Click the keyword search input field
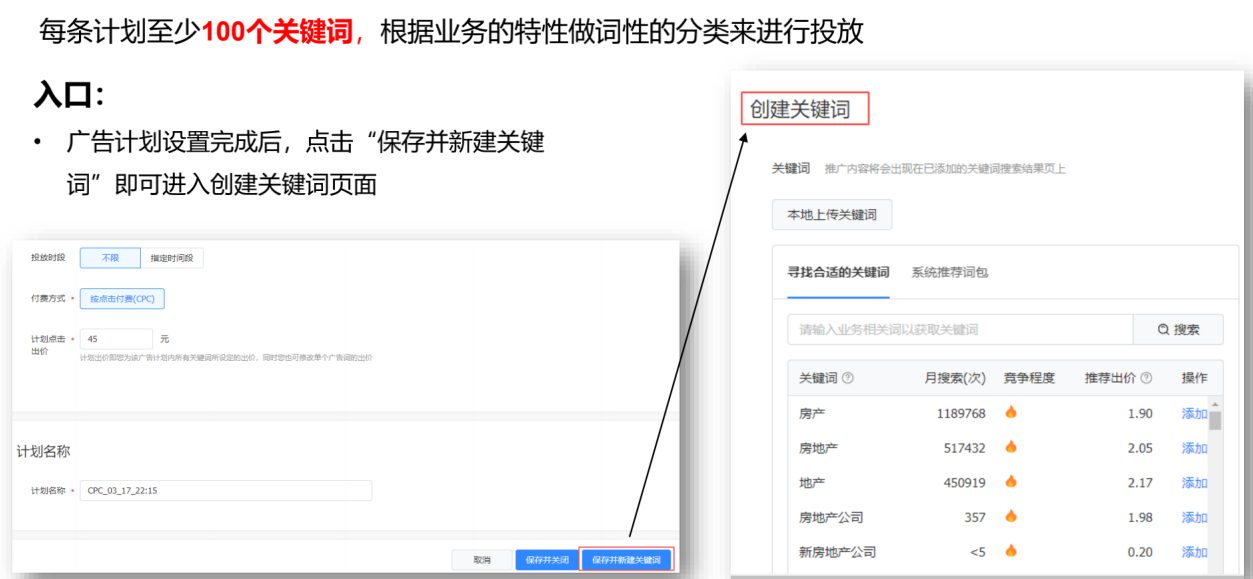1253x579 pixels. point(959,329)
